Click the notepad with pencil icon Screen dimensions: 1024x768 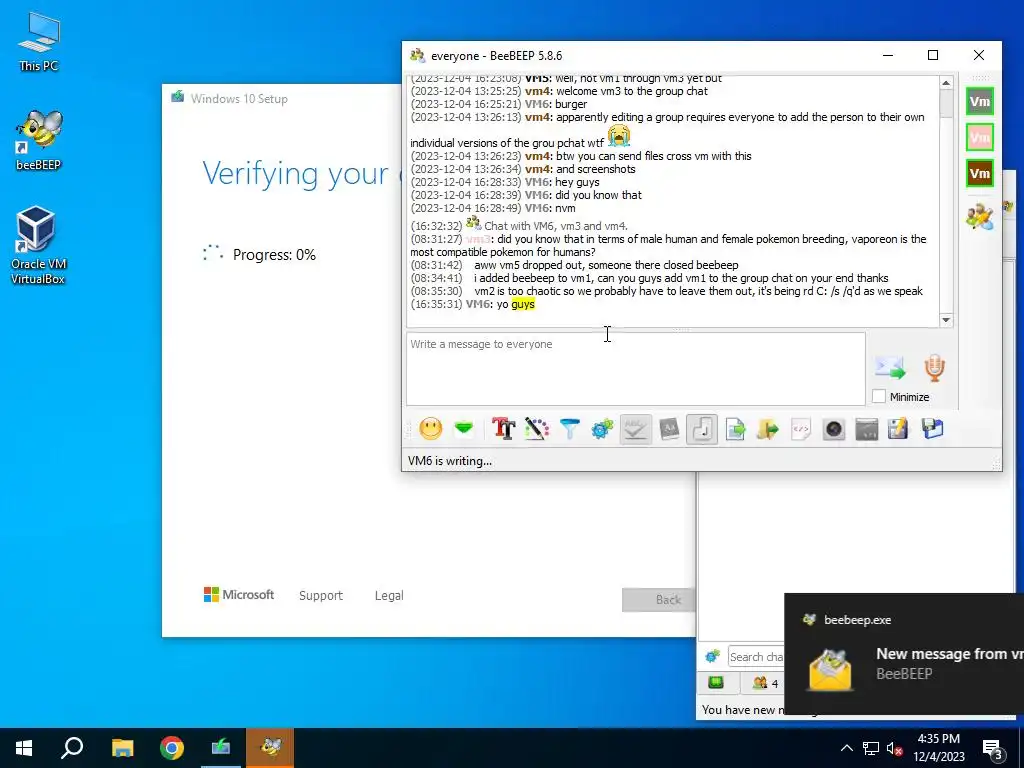coord(899,429)
